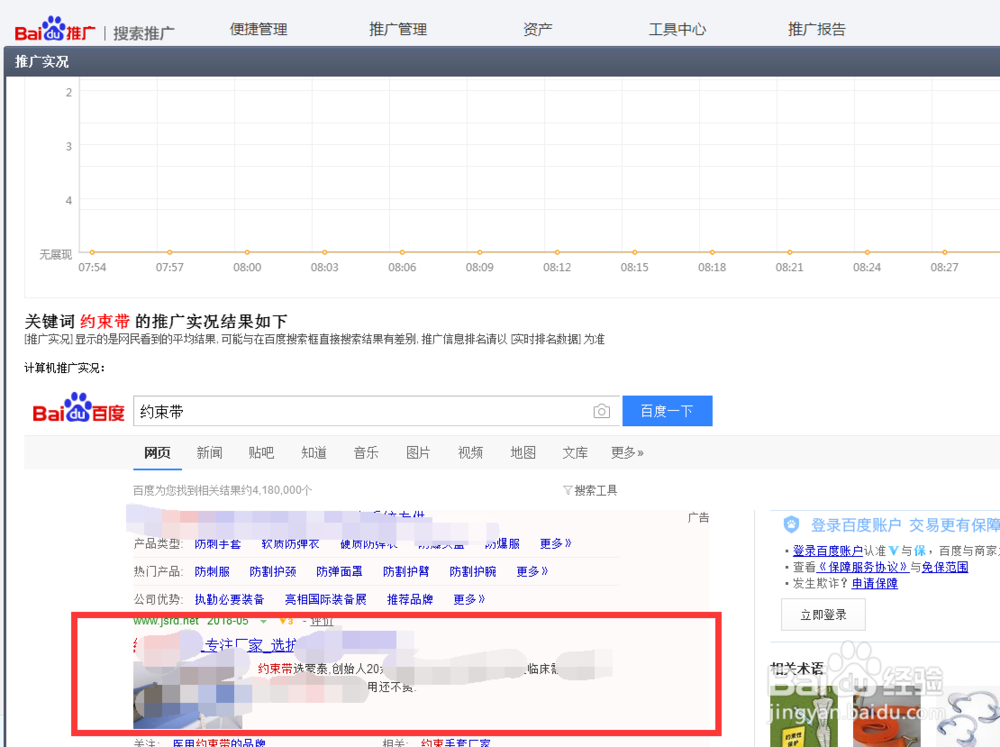Click the 08:27 data point on chart
This screenshot has width=1000, height=747.
tap(945, 253)
